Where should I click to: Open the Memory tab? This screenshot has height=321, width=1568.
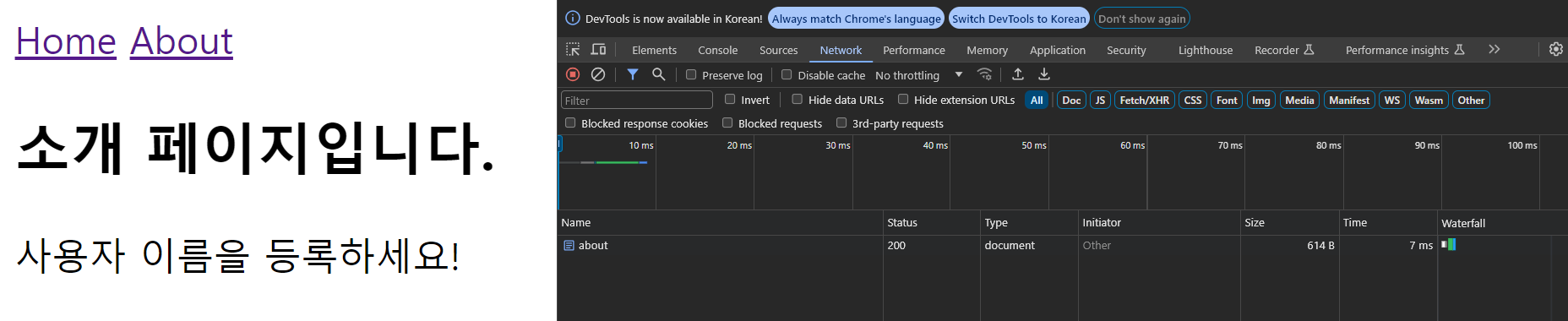[987, 51]
